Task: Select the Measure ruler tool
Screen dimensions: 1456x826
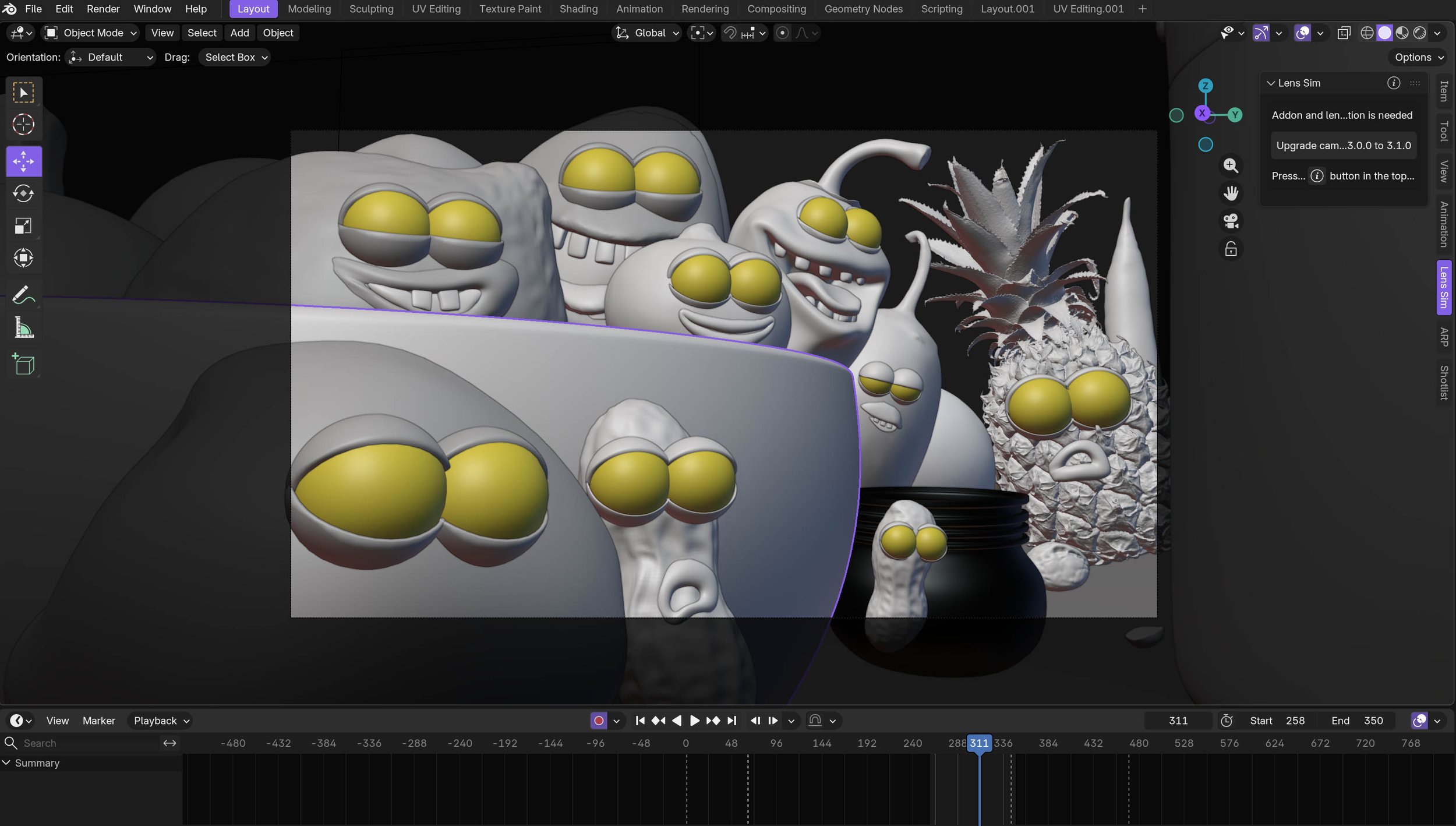Action: click(x=23, y=328)
